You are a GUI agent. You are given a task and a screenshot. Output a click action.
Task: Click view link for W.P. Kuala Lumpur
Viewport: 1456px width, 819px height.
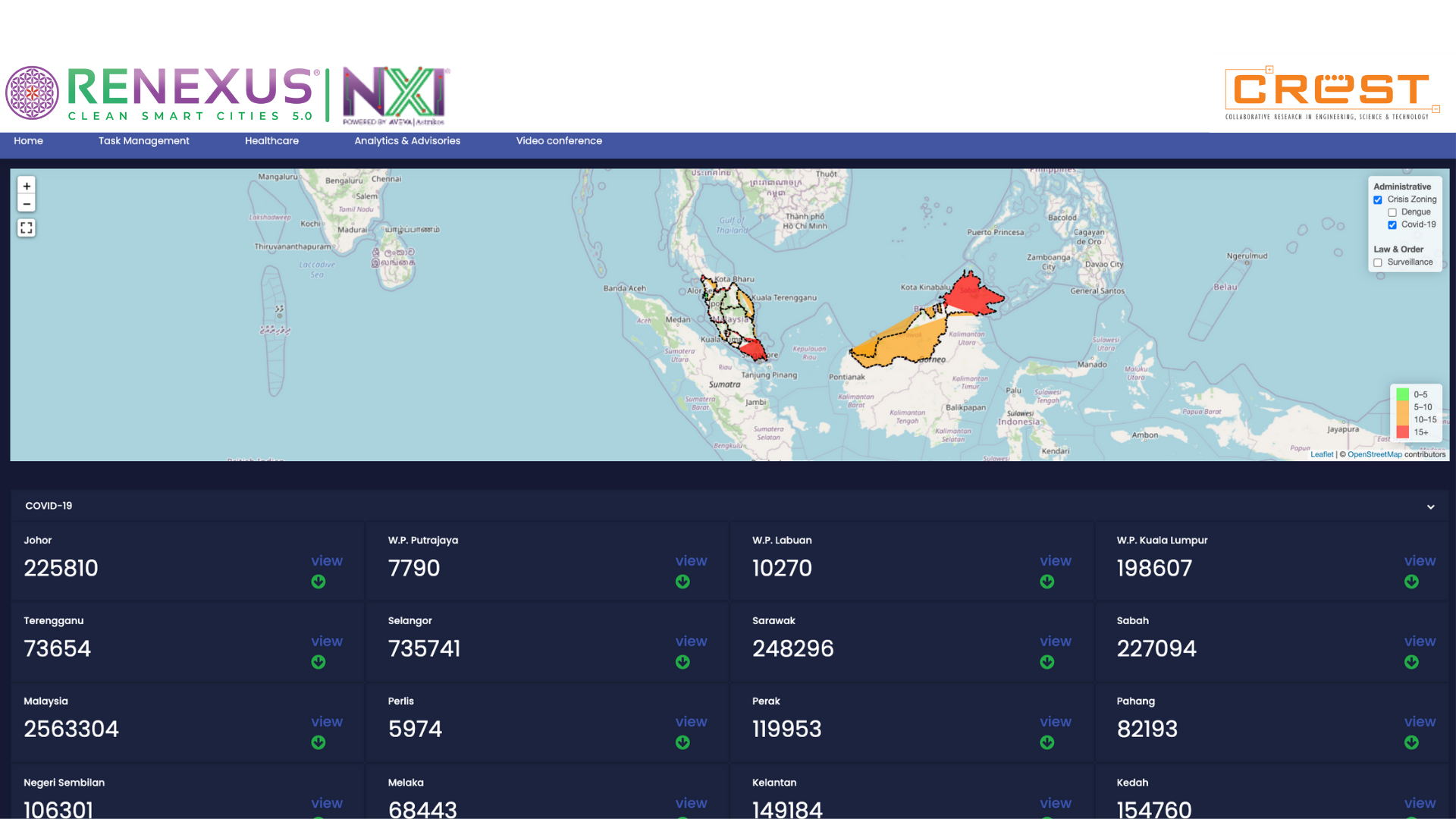pyautogui.click(x=1420, y=561)
